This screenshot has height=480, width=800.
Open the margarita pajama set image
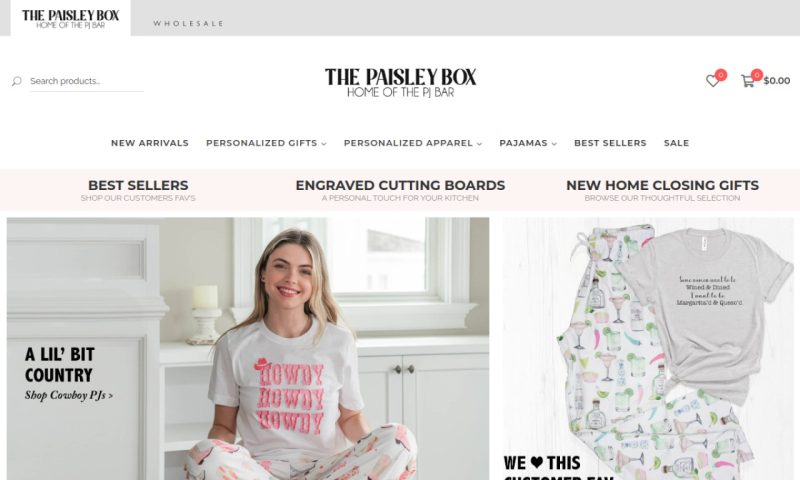point(648,349)
